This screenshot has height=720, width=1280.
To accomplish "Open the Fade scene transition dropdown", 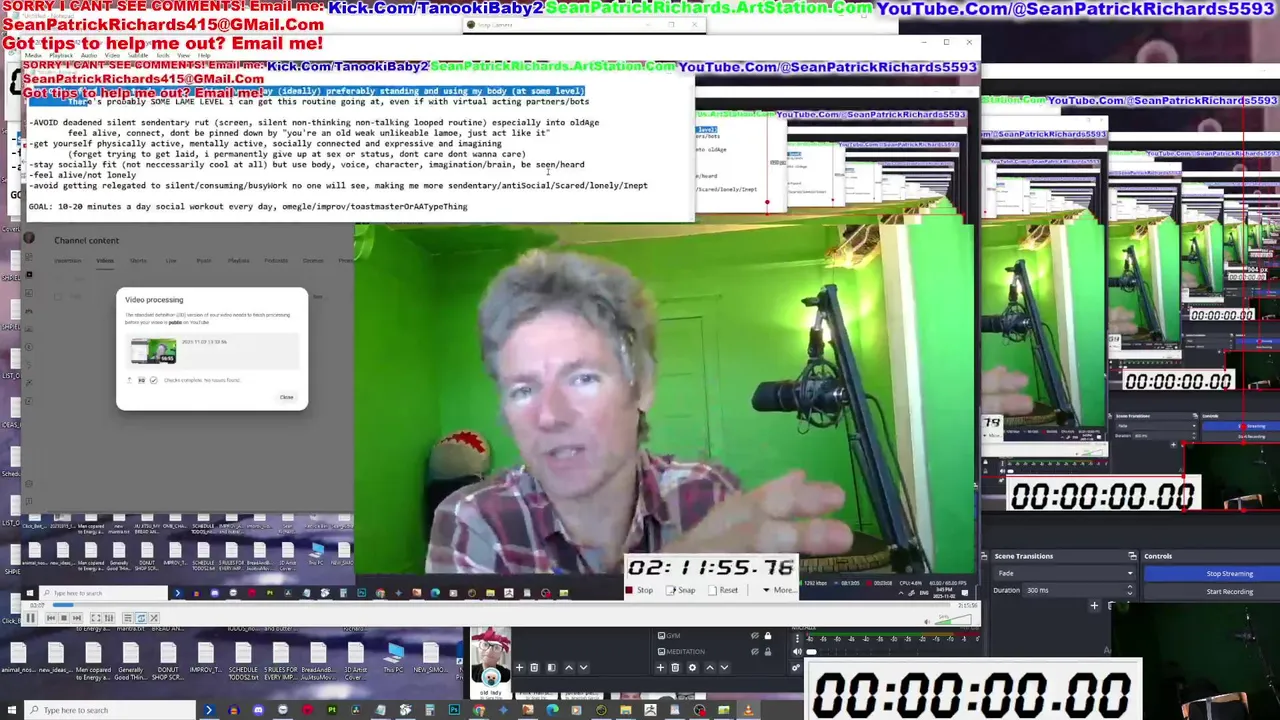I will click(1064, 573).
